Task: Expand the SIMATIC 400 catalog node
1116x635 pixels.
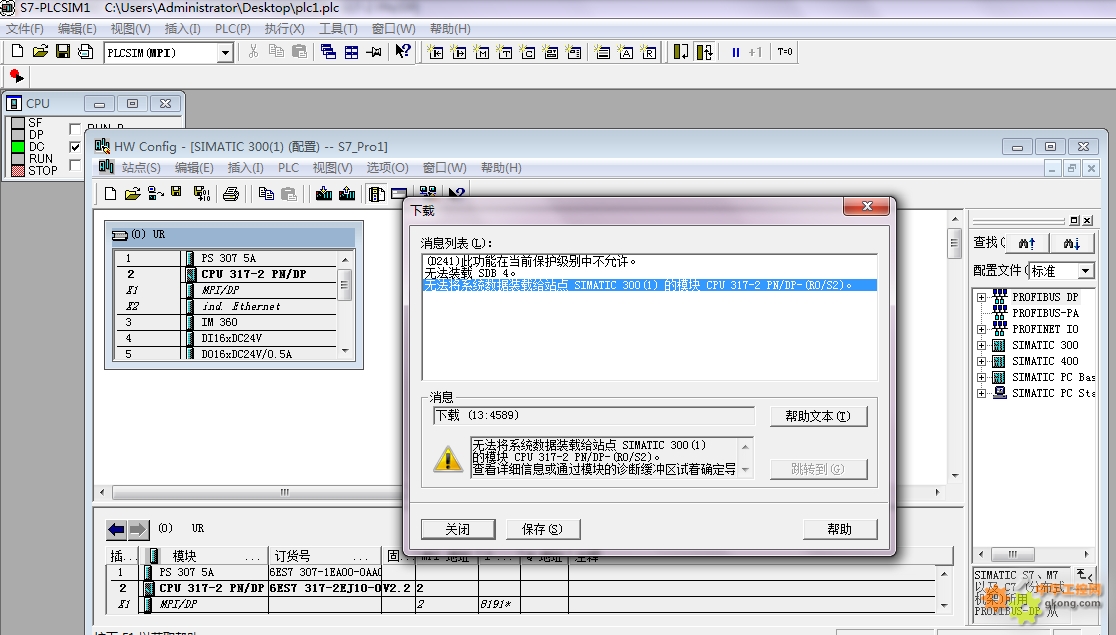Action: point(981,361)
